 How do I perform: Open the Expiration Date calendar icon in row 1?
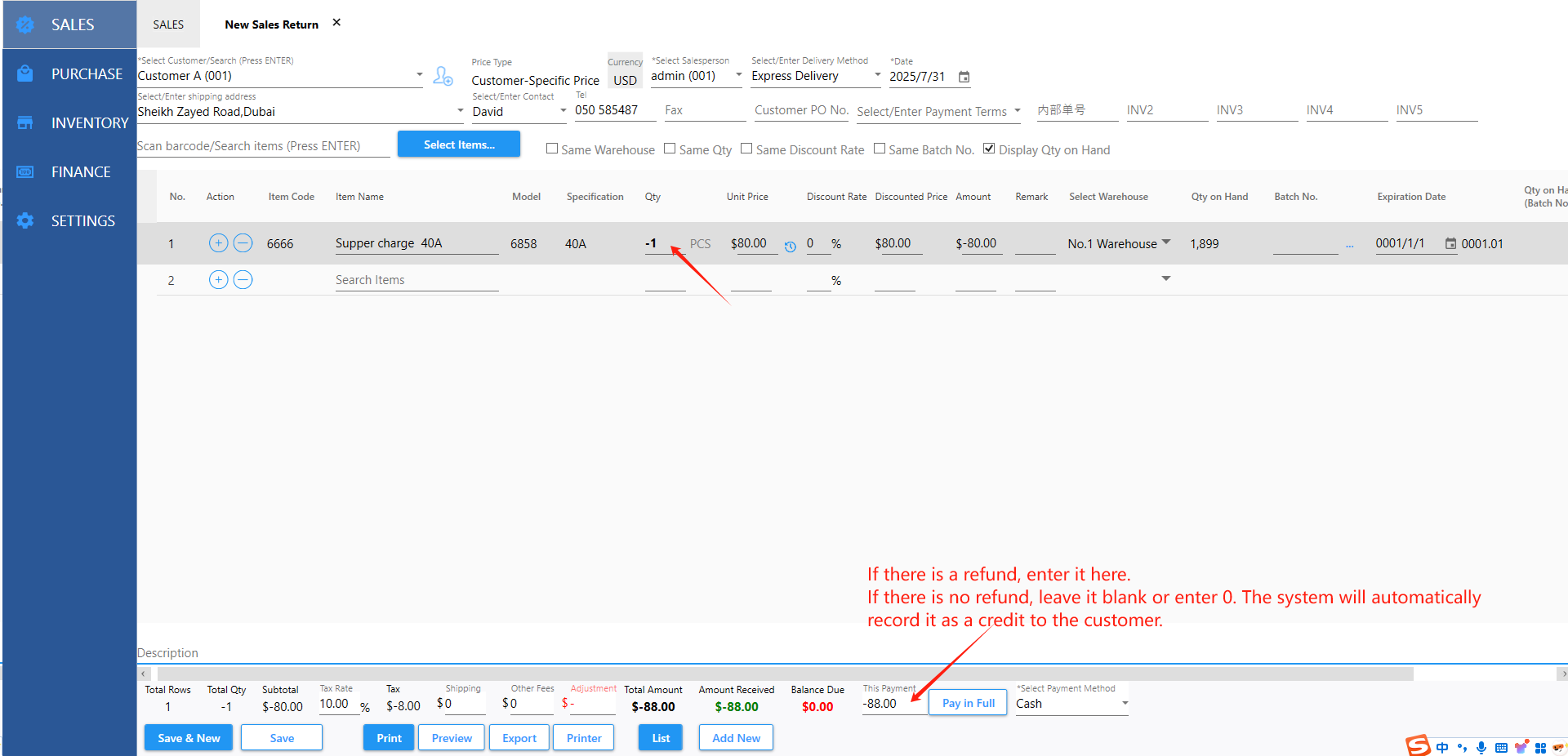[1450, 243]
